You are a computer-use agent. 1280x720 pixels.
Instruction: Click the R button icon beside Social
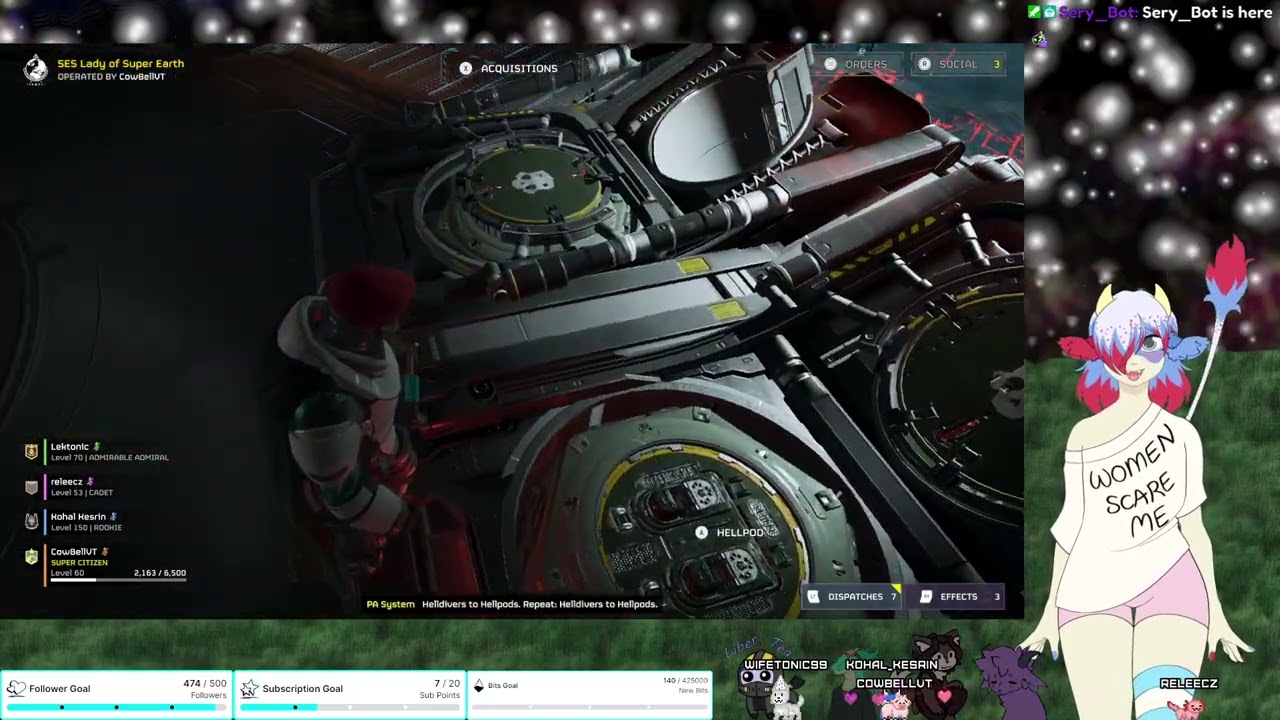click(x=924, y=64)
